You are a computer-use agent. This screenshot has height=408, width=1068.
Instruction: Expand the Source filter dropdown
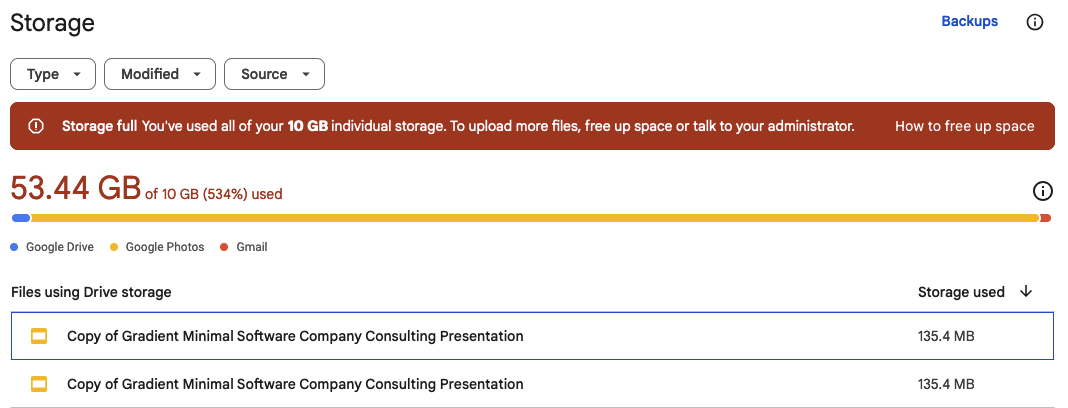(x=274, y=74)
